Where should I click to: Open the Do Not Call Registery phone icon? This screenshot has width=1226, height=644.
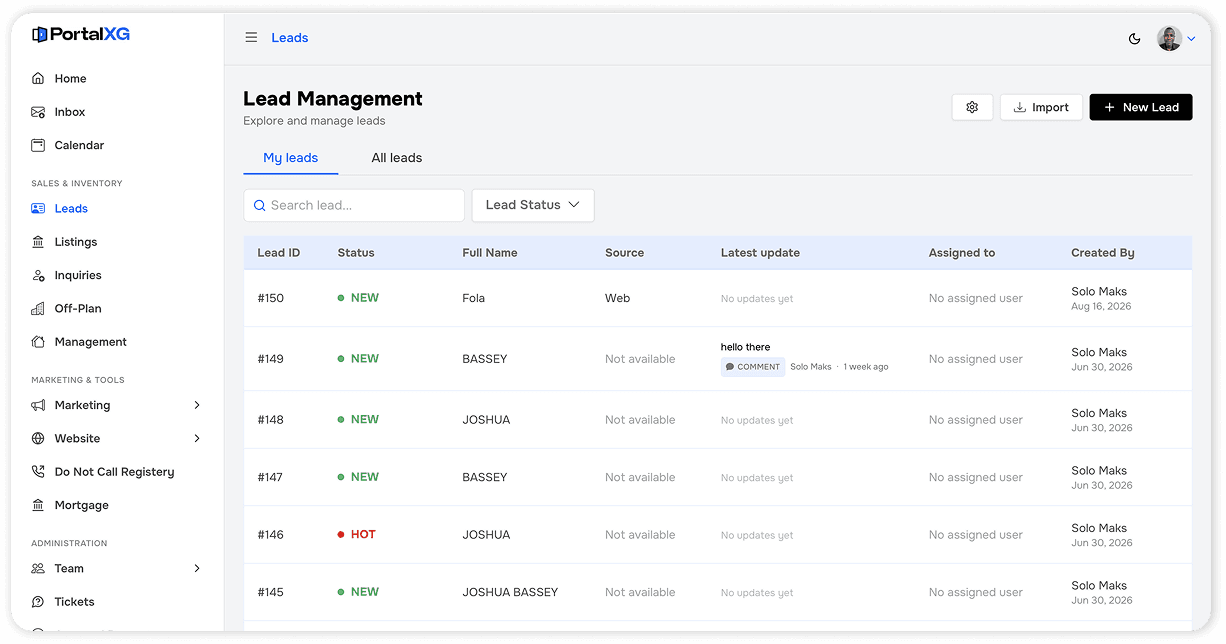[x=38, y=472]
